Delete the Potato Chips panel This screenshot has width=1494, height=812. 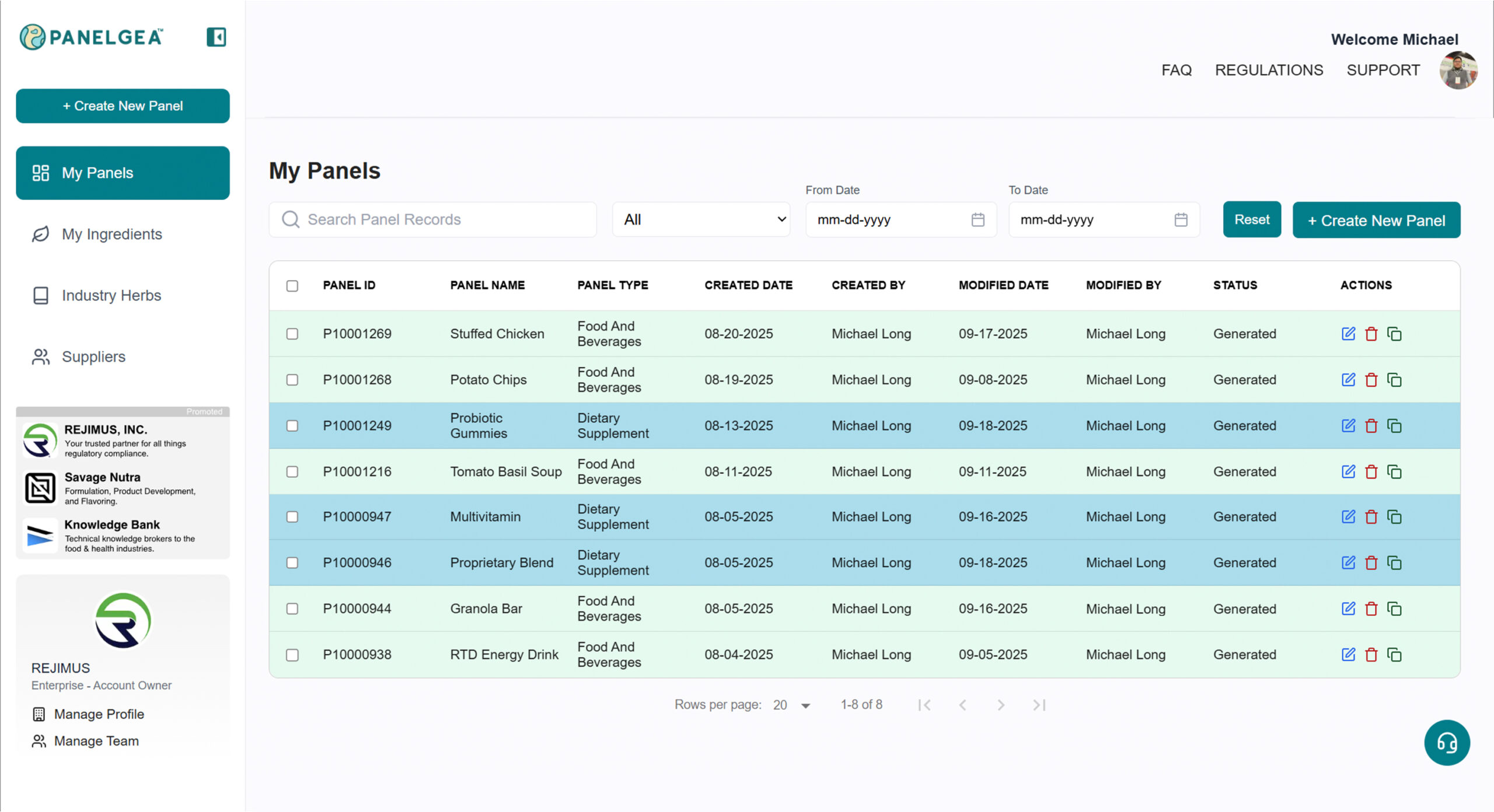pos(1371,380)
